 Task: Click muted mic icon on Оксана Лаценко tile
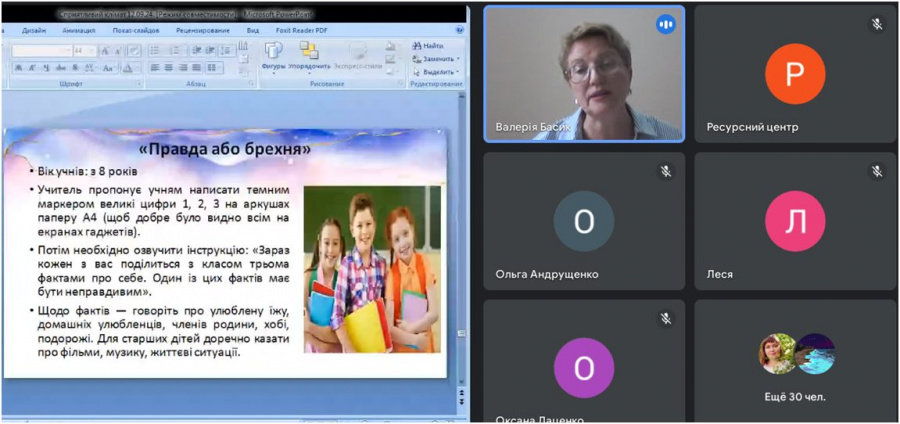666,318
